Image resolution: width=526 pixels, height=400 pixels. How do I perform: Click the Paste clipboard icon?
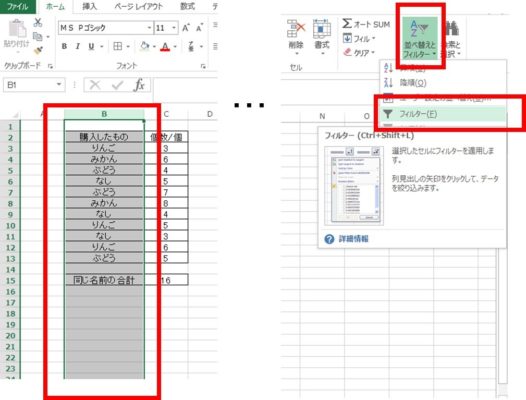[x=17, y=28]
